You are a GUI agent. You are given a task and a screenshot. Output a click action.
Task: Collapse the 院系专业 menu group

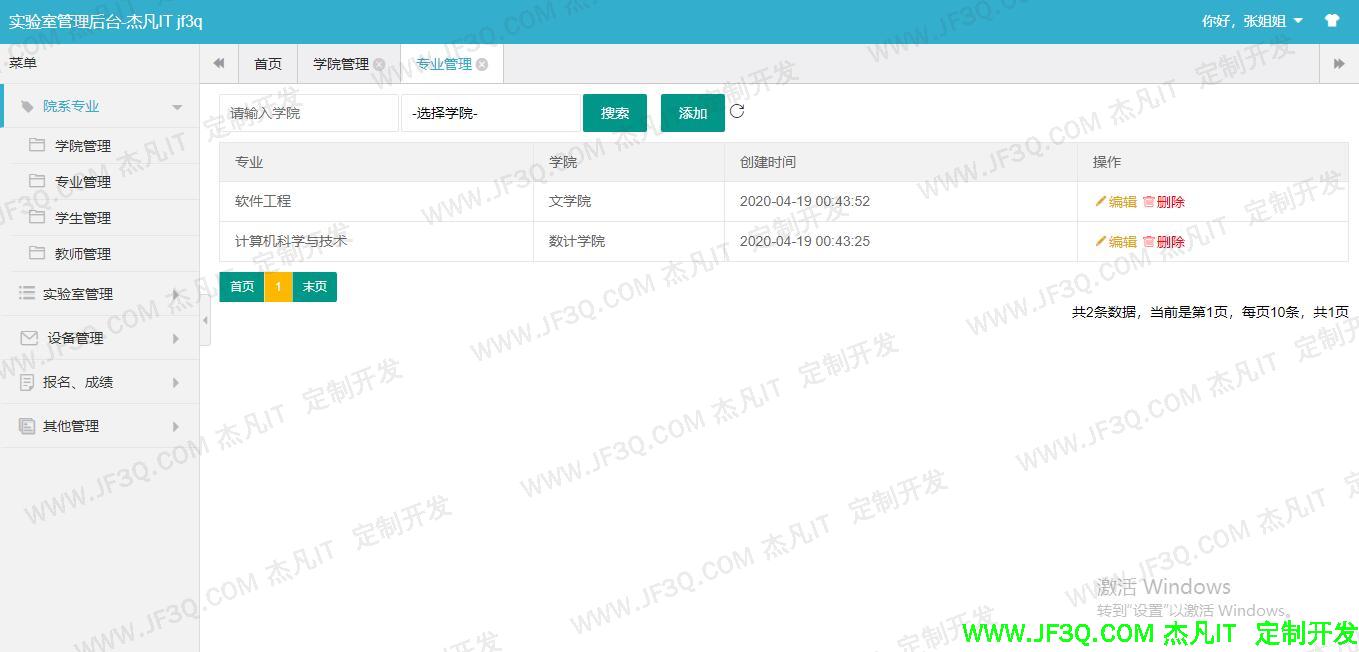pyautogui.click(x=100, y=106)
